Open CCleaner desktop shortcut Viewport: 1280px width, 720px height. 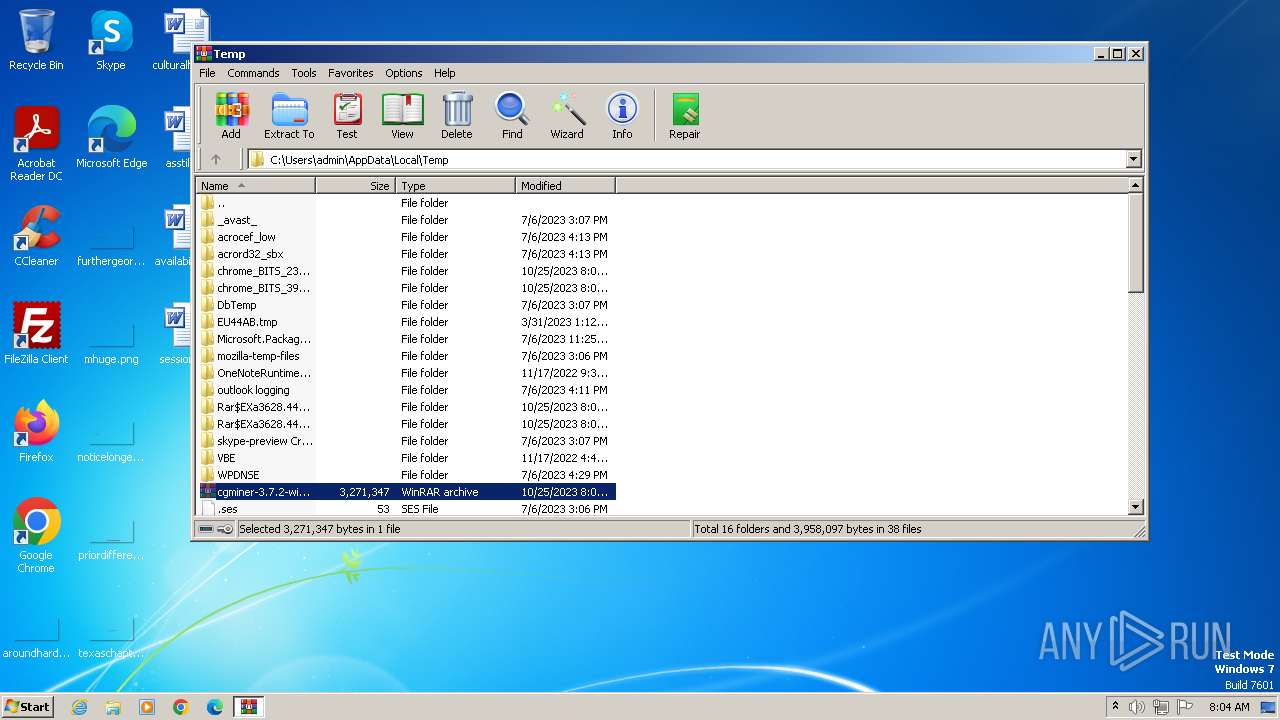36,235
